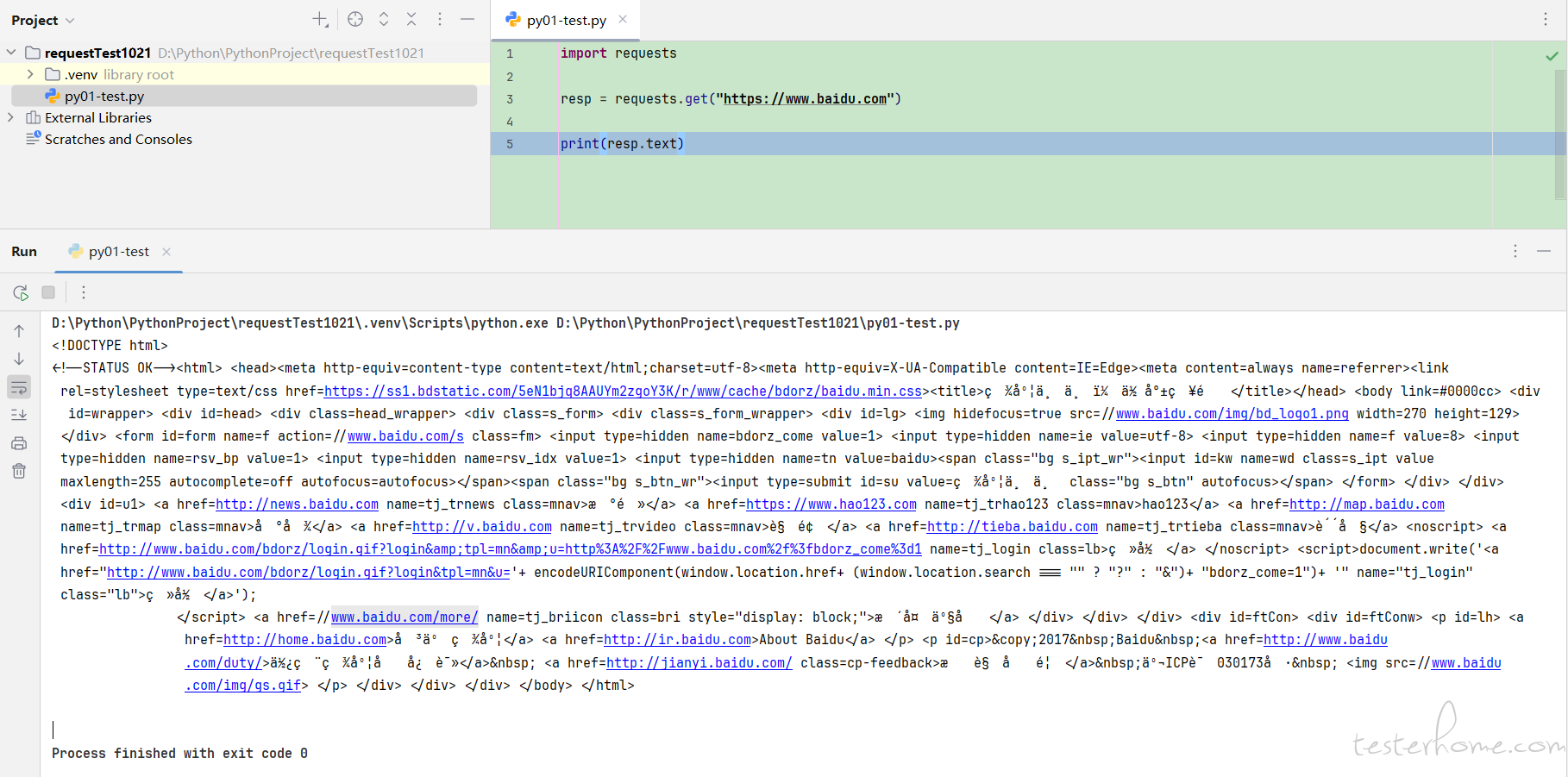
Task: Open the Project view dropdown
Action: pyautogui.click(x=43, y=20)
